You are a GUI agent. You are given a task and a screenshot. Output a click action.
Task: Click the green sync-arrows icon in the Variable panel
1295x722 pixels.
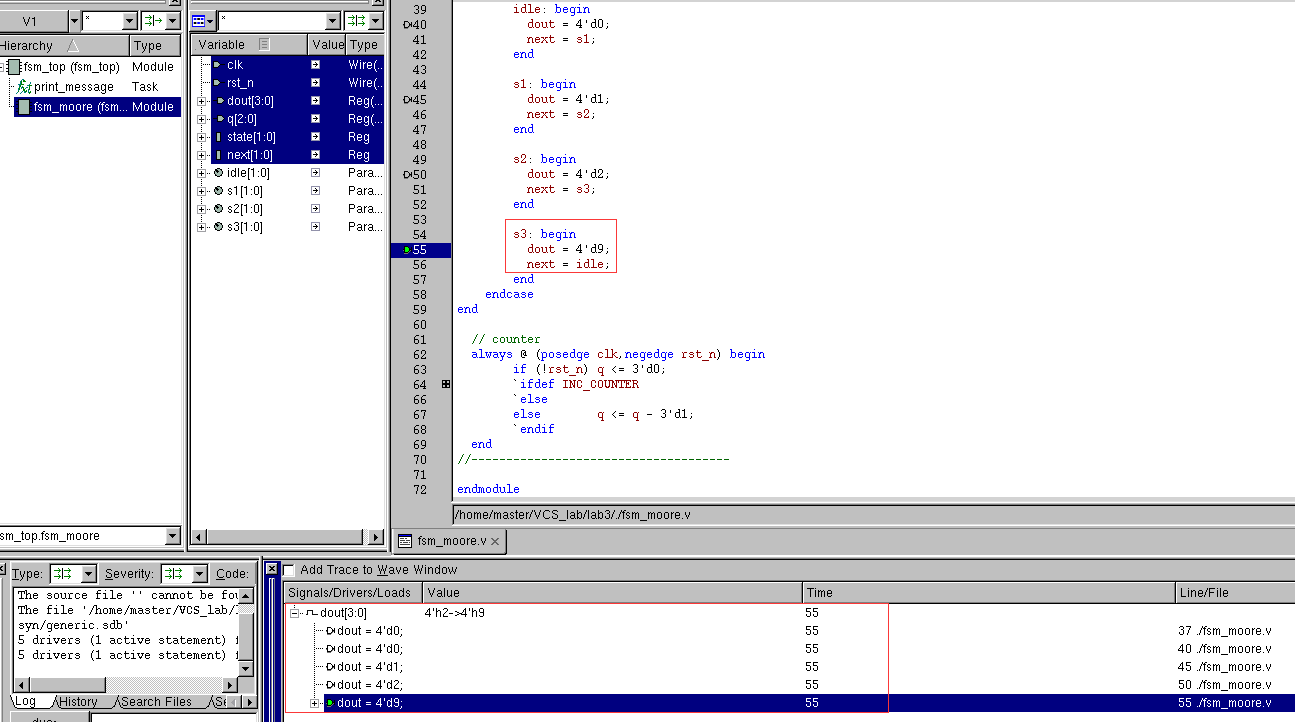click(x=355, y=20)
